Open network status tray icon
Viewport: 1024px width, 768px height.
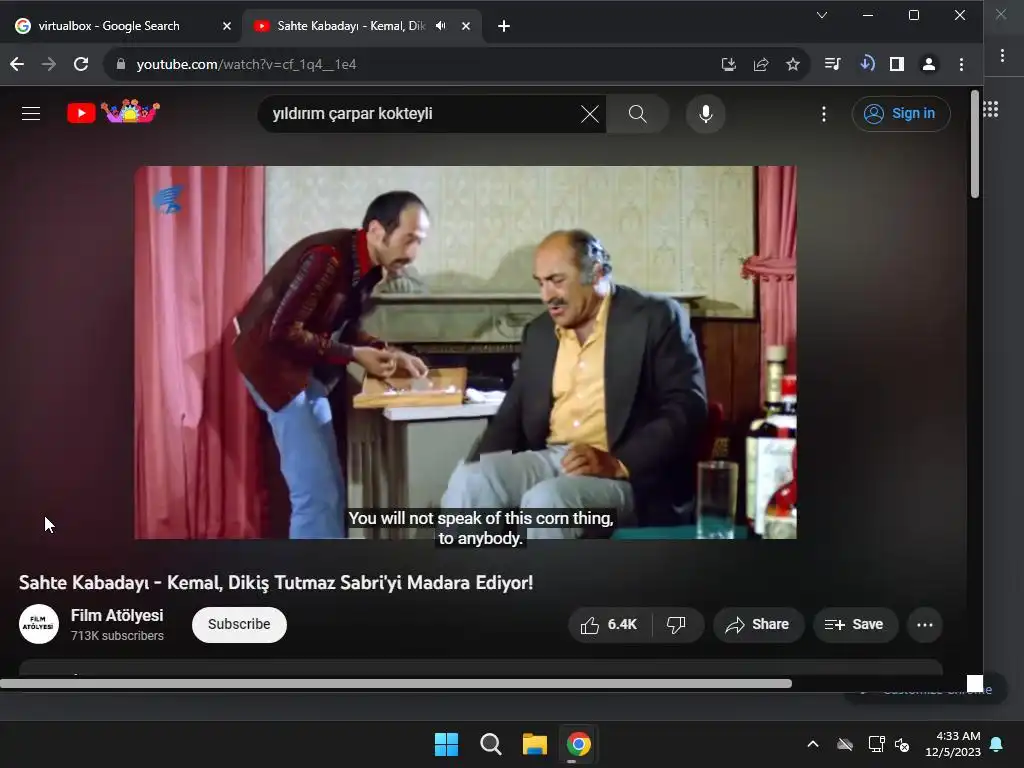[876, 744]
